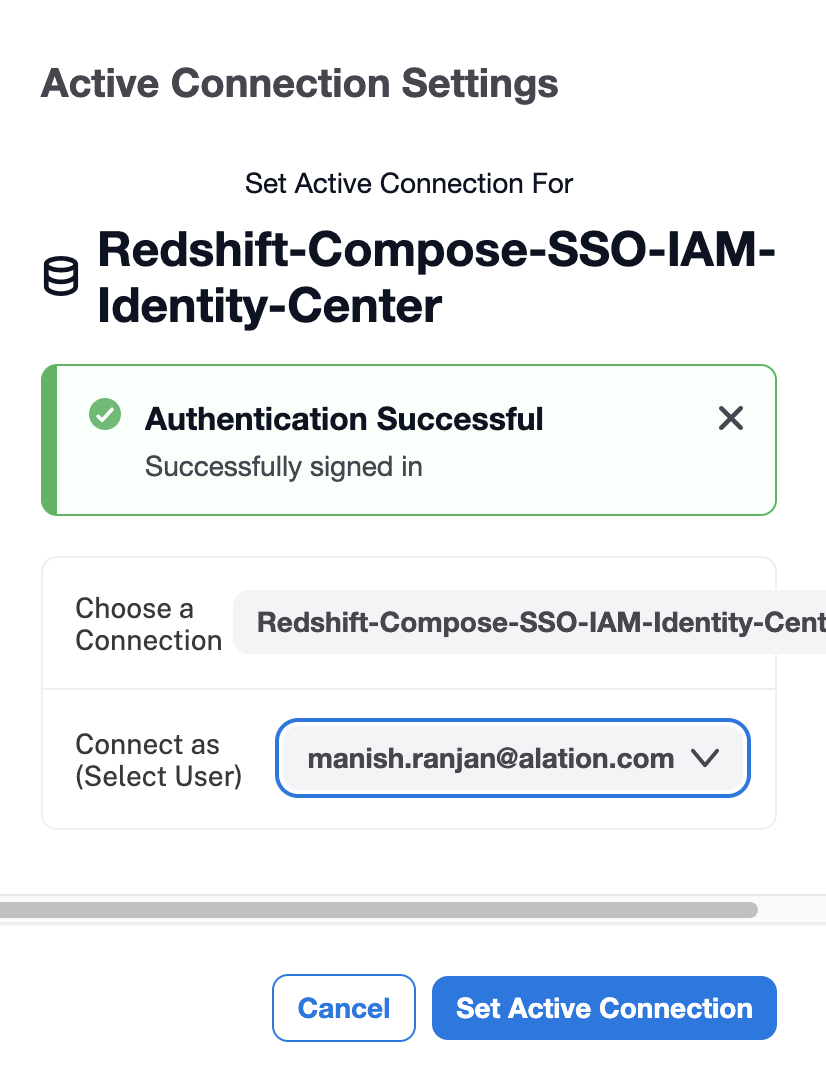
Task: Select the manish.ranjan@alation.com email text
Action: (490, 759)
